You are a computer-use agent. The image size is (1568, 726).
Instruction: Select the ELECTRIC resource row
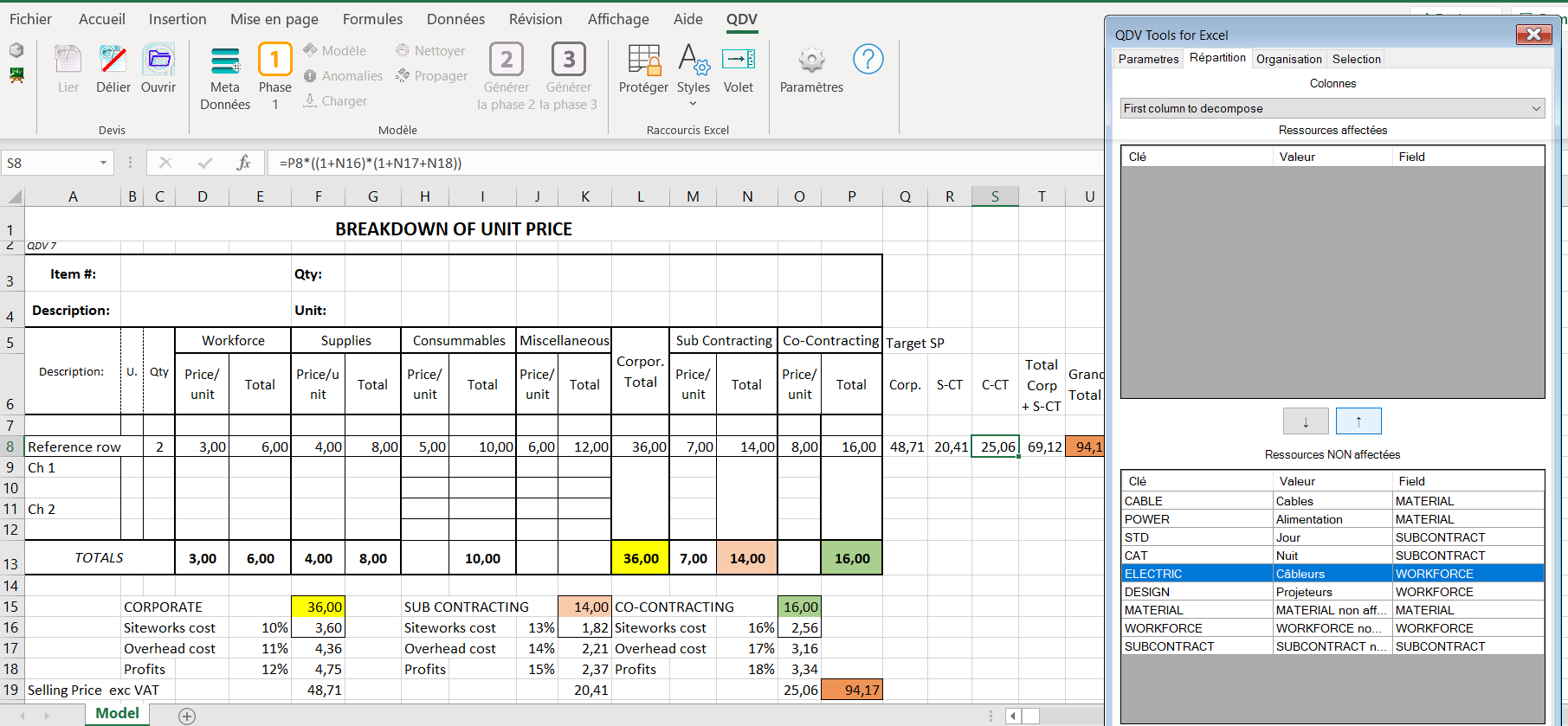coord(1332,574)
